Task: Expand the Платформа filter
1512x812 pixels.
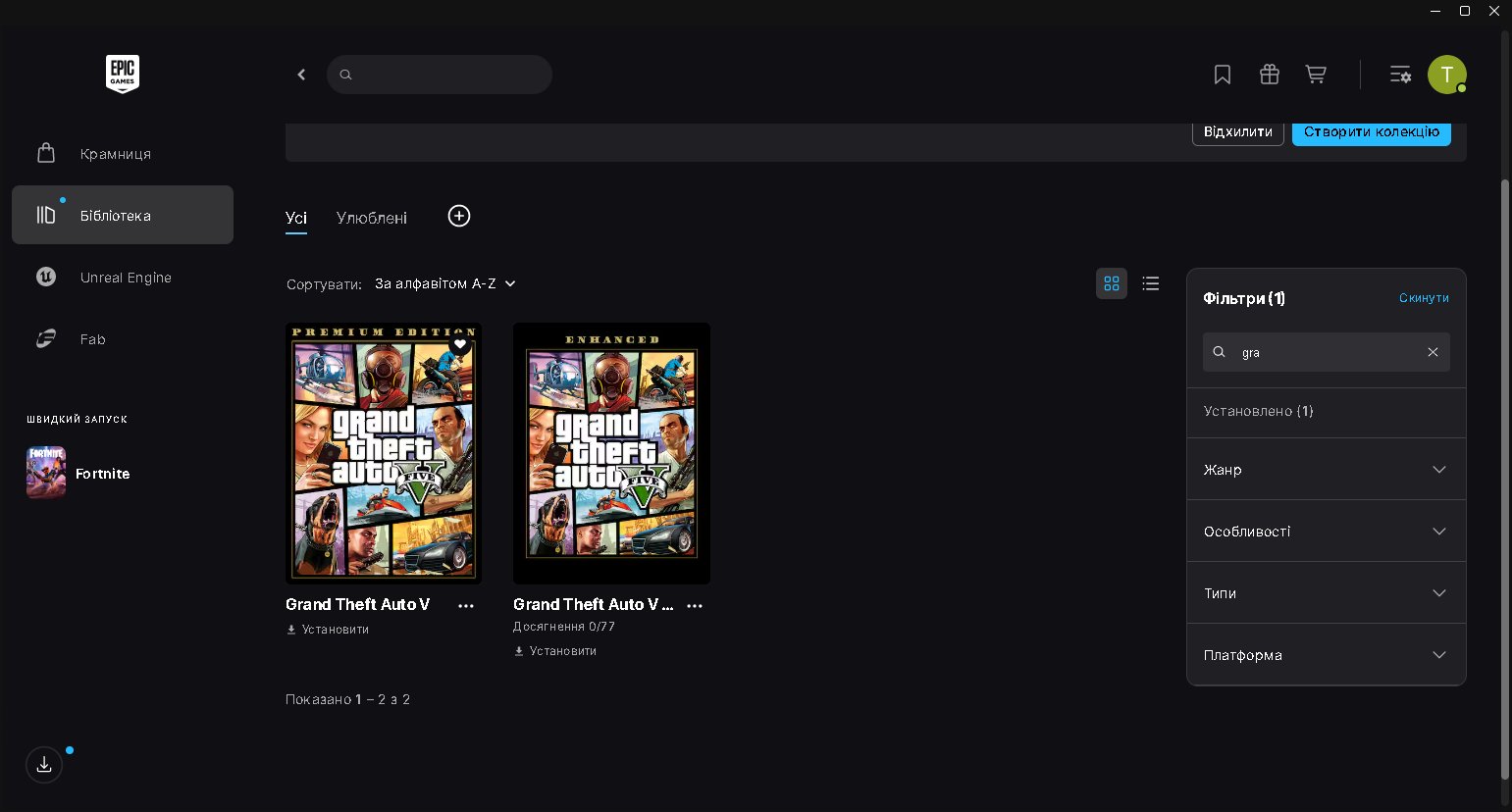Action: 1327,655
